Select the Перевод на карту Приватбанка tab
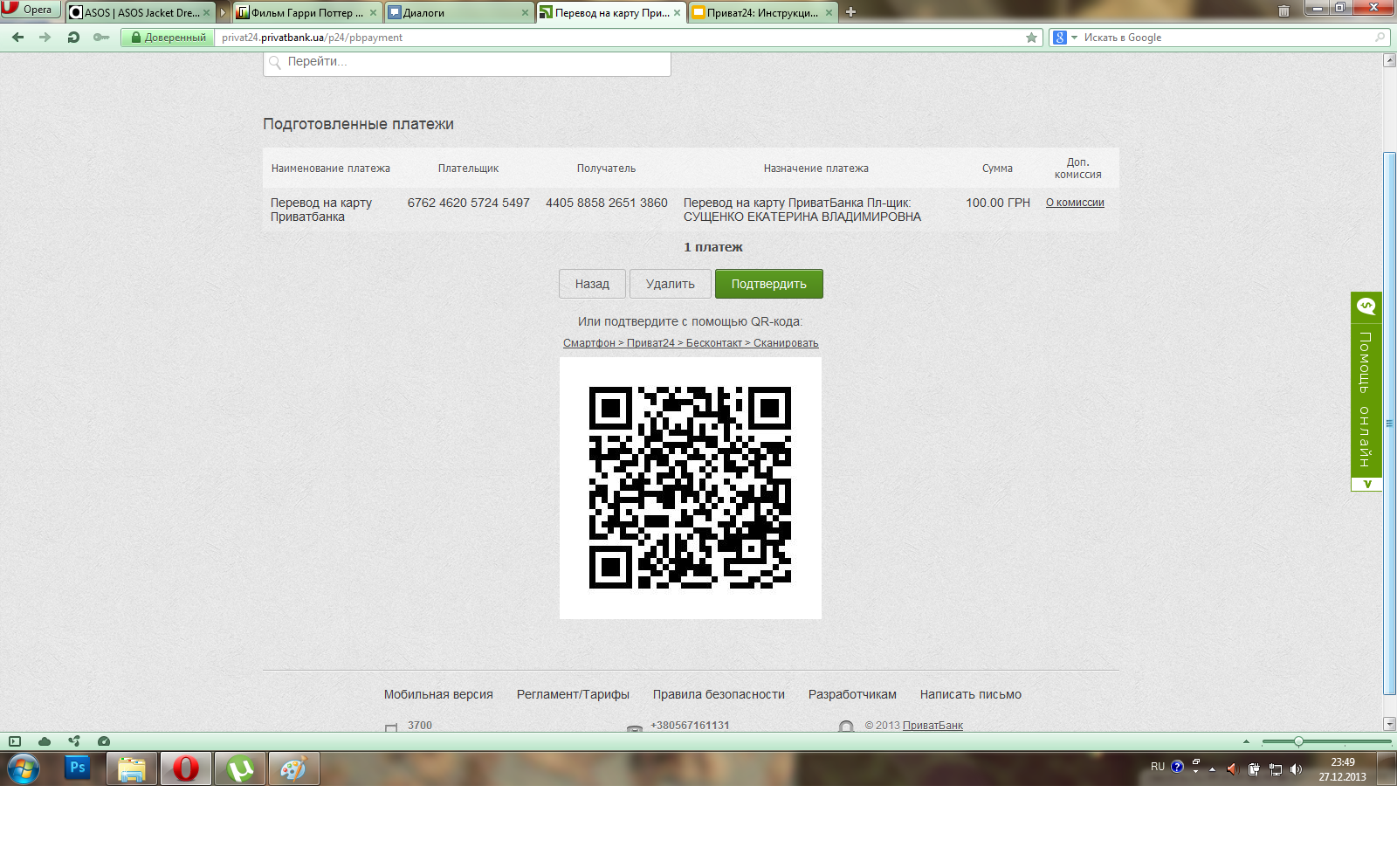This screenshot has width=1397, height=868. [611, 12]
